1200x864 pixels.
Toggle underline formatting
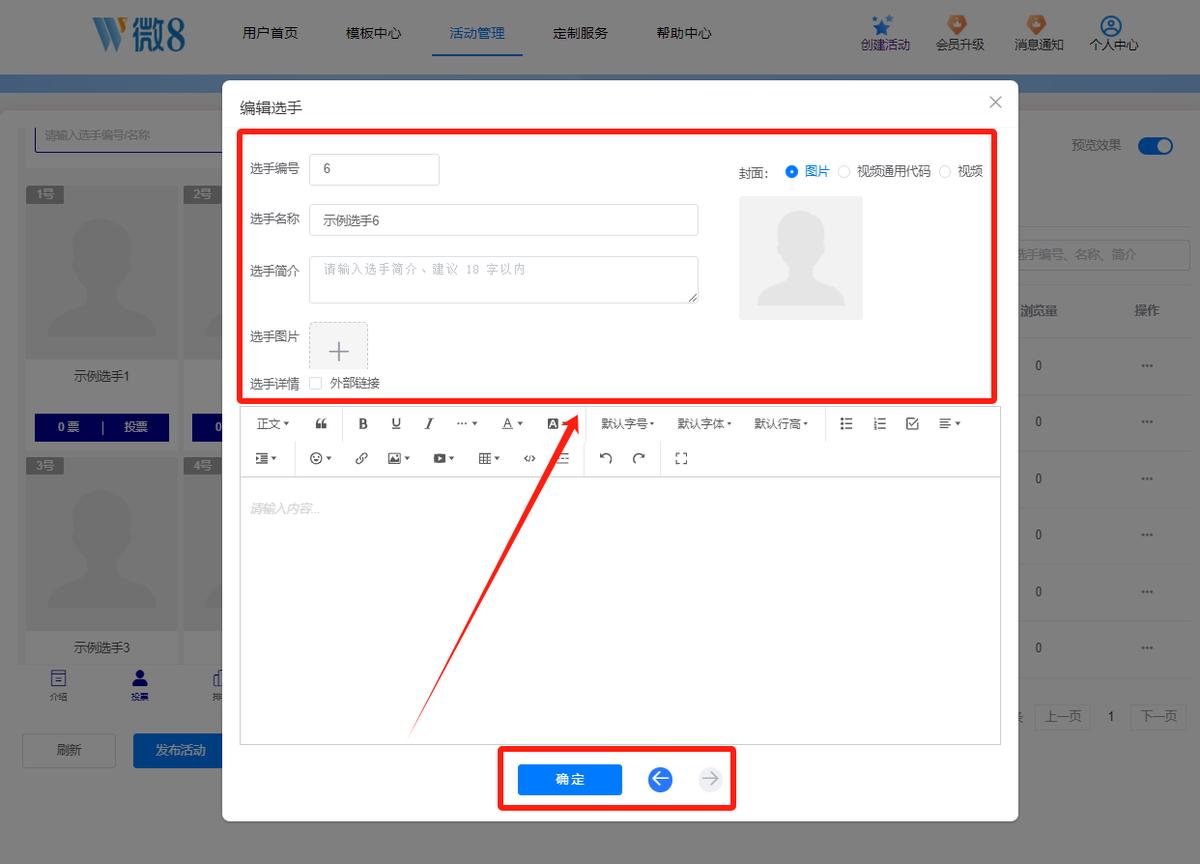396,424
